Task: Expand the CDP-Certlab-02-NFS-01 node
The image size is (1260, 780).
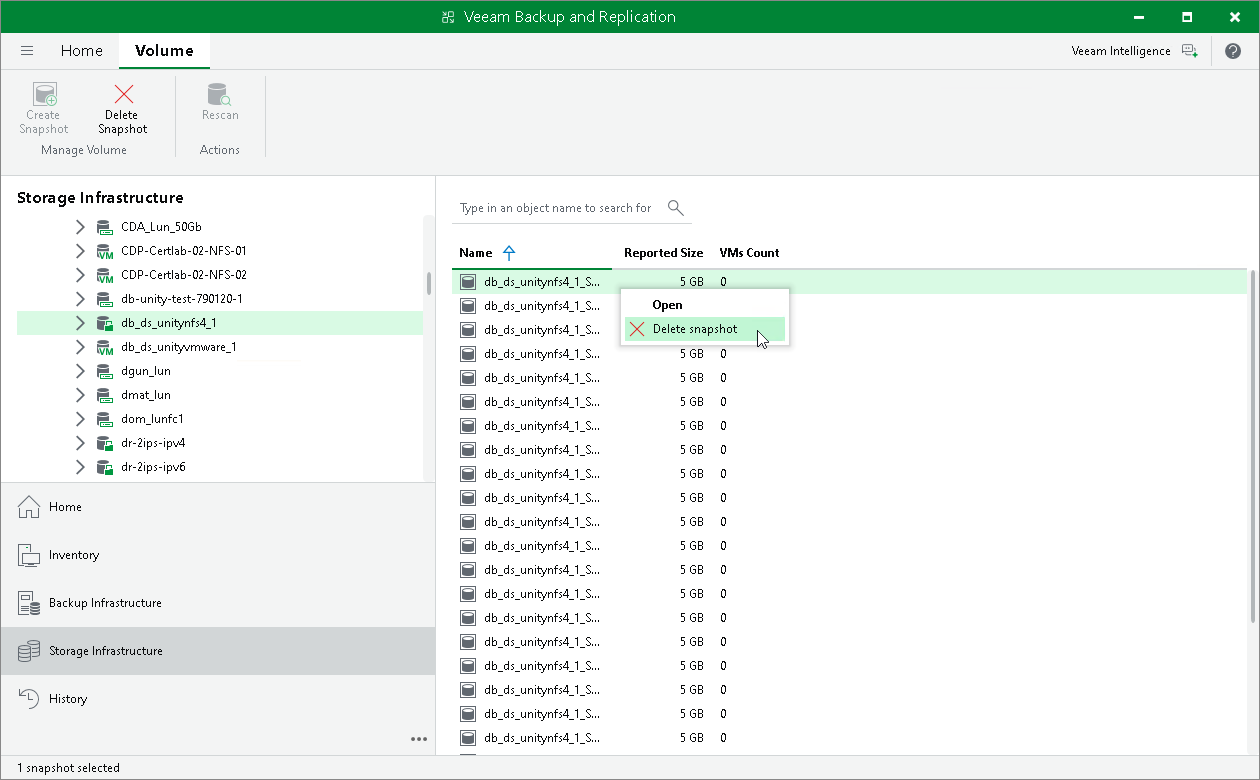Action: (80, 251)
